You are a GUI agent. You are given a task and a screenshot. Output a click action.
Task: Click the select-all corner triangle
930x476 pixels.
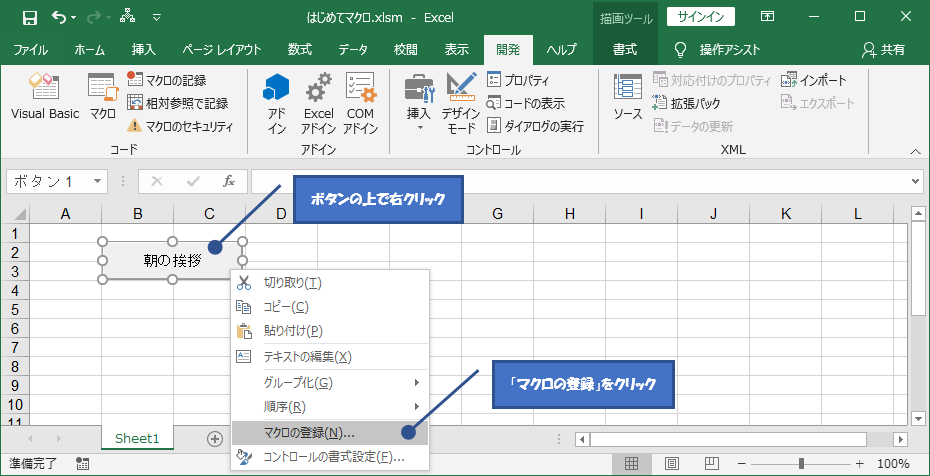19,214
